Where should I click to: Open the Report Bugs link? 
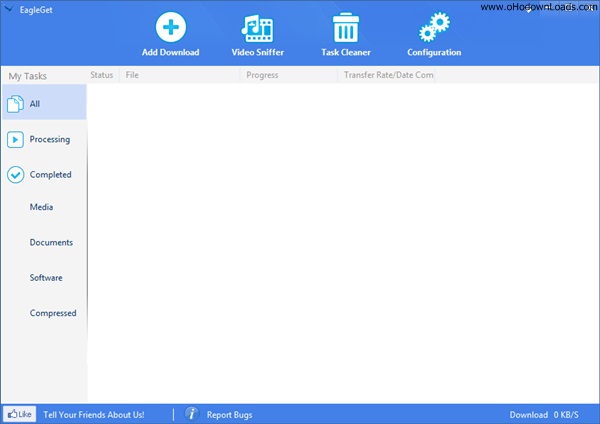(x=230, y=414)
